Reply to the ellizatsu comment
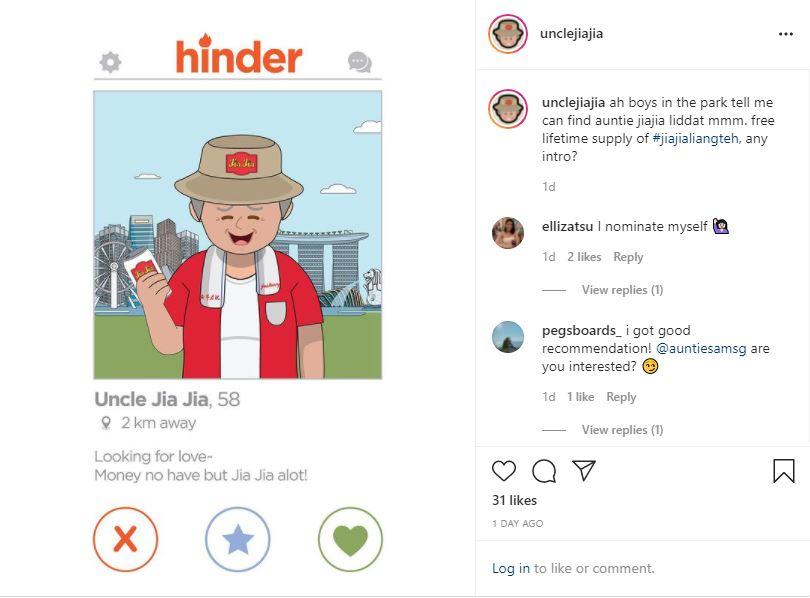This screenshot has height=598, width=810. [628, 257]
